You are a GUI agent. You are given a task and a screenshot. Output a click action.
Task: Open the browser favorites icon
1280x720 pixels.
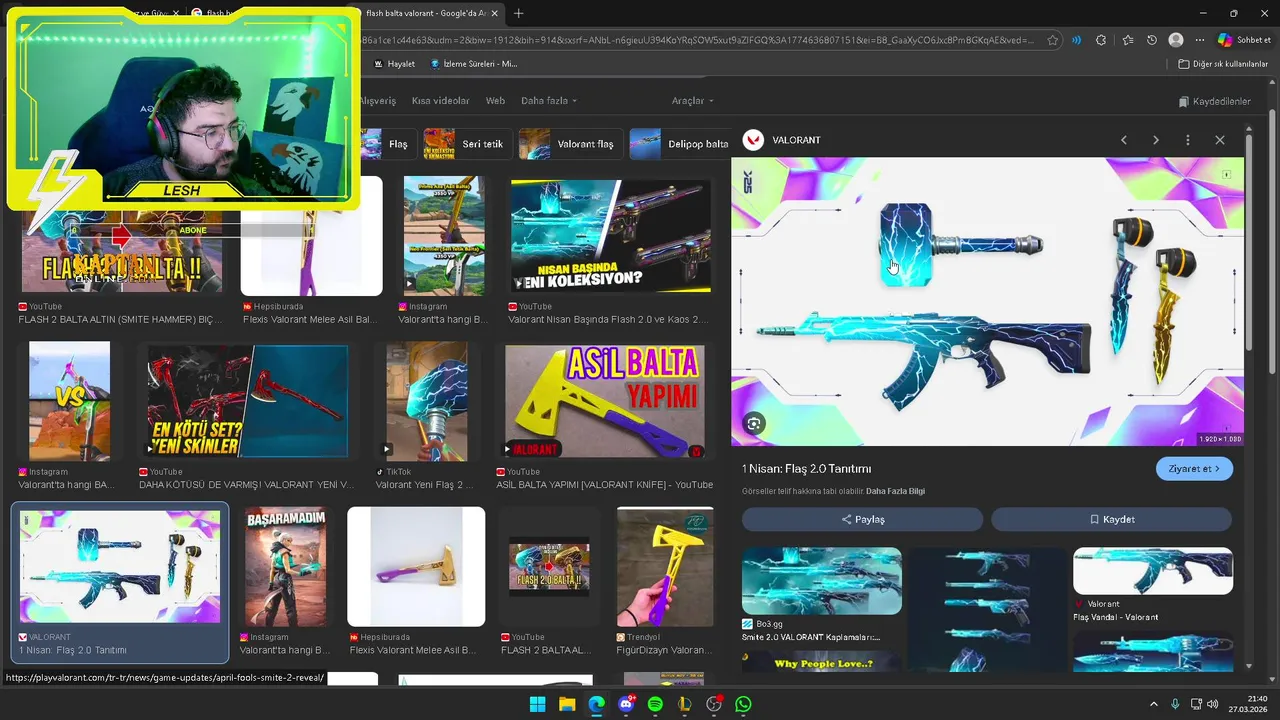(1127, 40)
